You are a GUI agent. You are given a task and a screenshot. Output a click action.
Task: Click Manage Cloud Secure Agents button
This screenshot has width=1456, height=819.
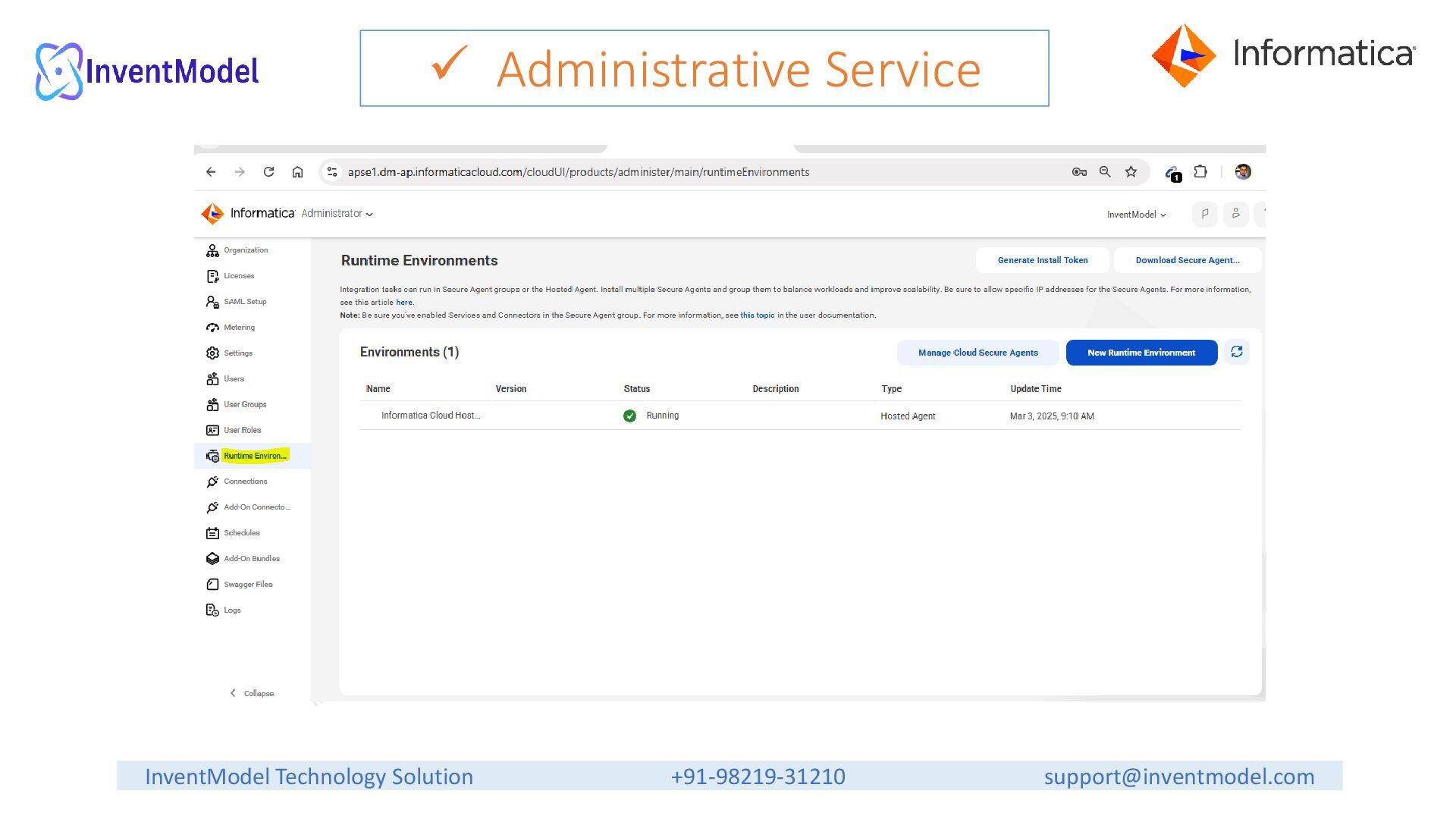click(978, 353)
